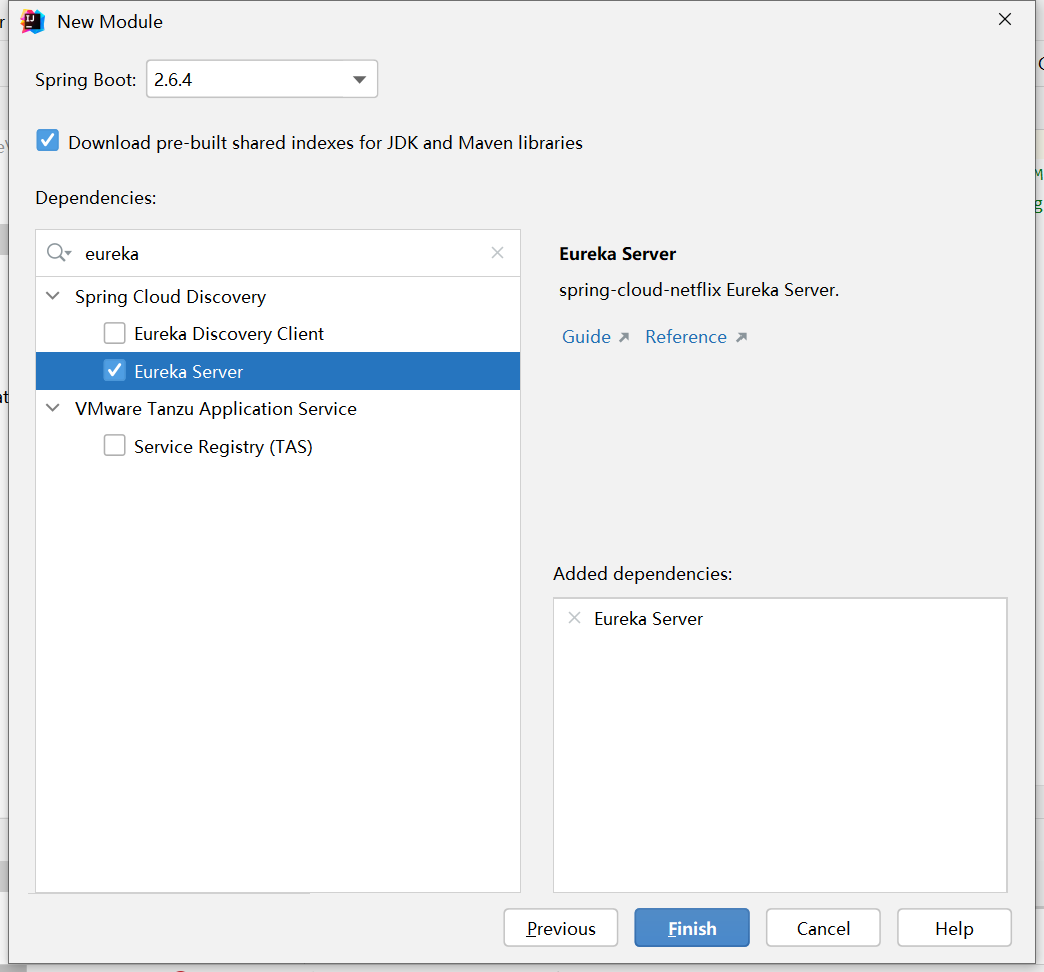
Task: Click spring-cloud-netflix Eureka Server description text
Action: click(699, 290)
